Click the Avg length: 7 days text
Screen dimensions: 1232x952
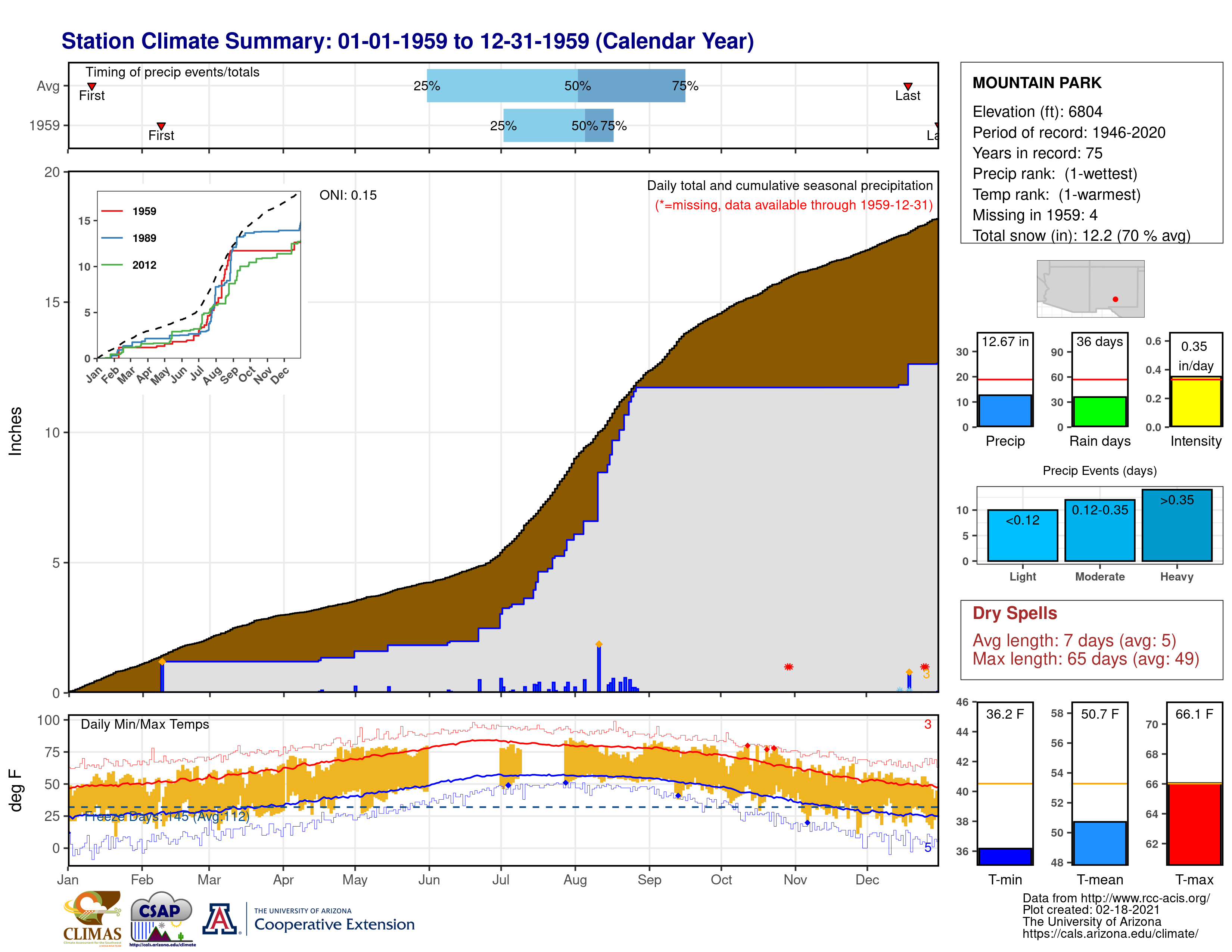click(1074, 641)
